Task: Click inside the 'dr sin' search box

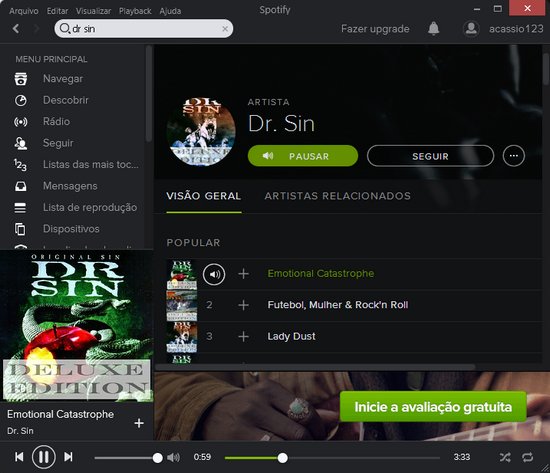Action: 144,28
